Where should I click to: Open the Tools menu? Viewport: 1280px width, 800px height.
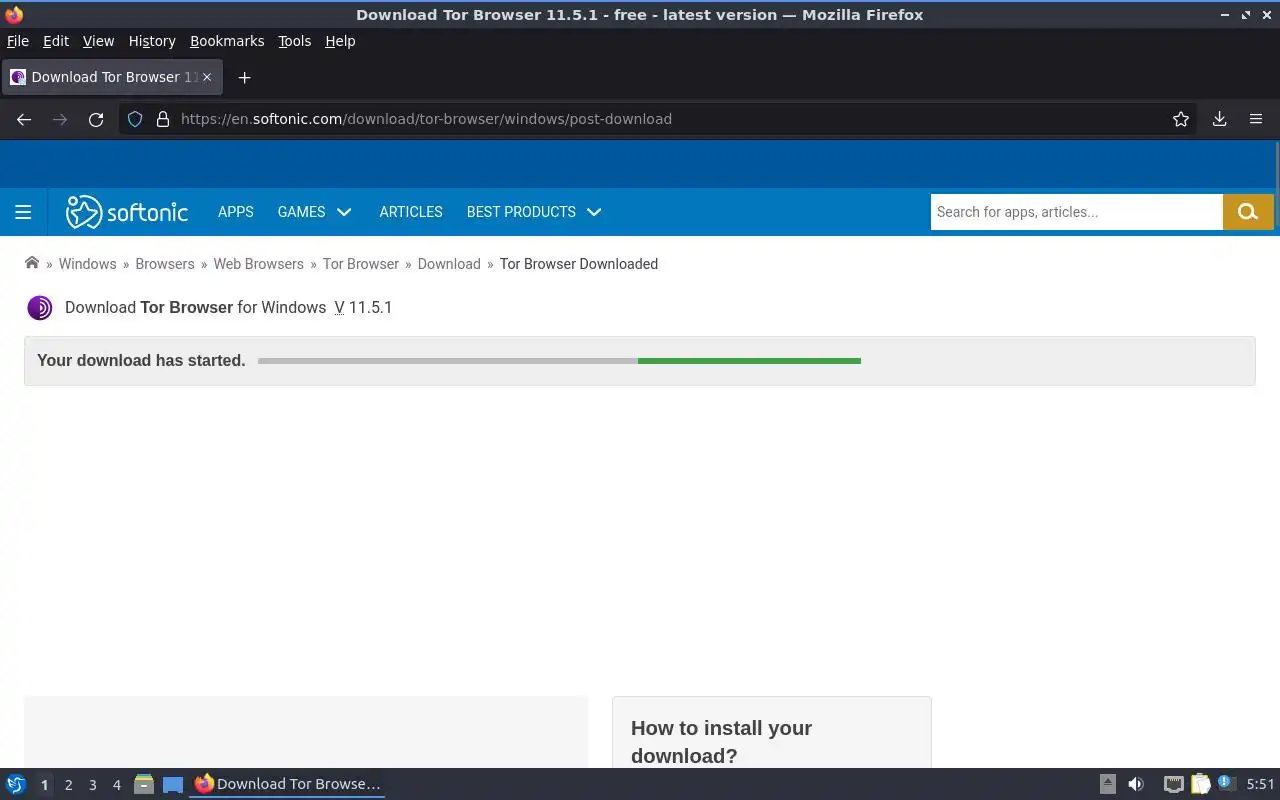tap(294, 41)
